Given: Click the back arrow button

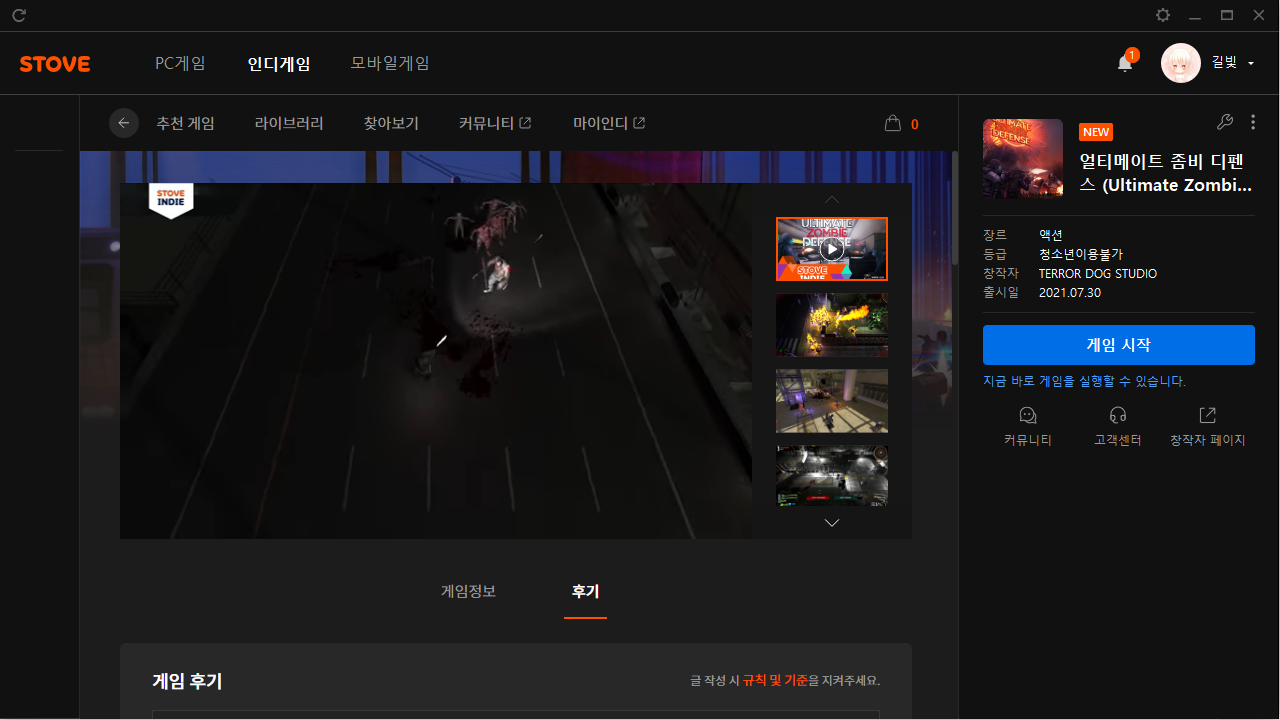Looking at the screenshot, I should pyautogui.click(x=124, y=123).
